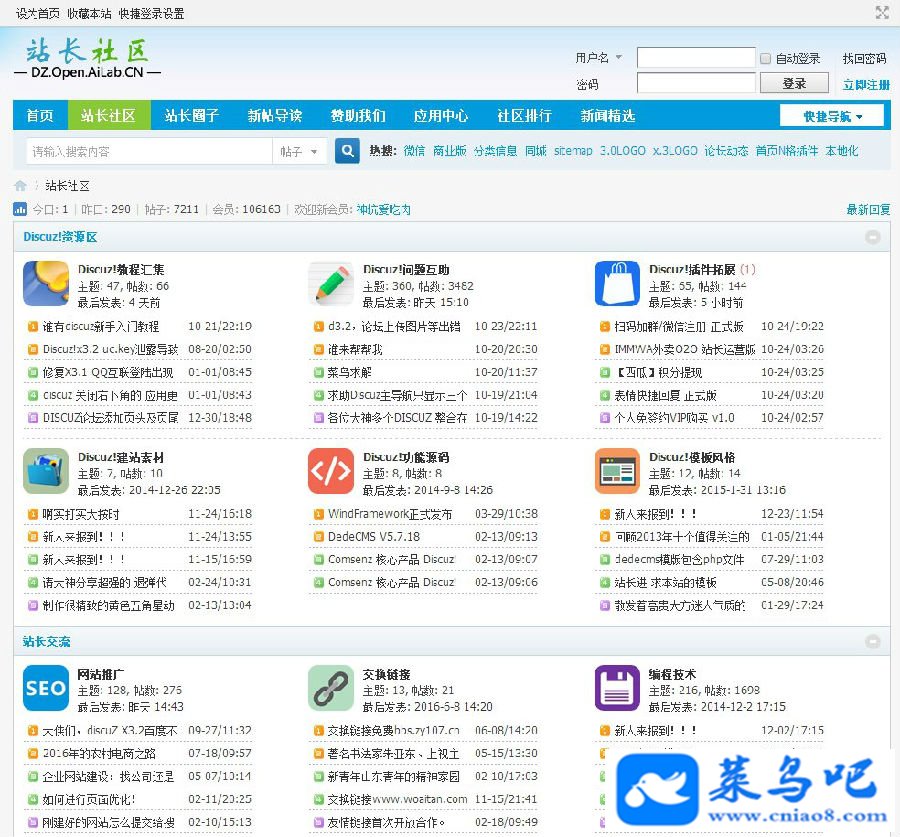Go to the 首页 nav tab
This screenshot has width=900, height=837.
click(40, 115)
